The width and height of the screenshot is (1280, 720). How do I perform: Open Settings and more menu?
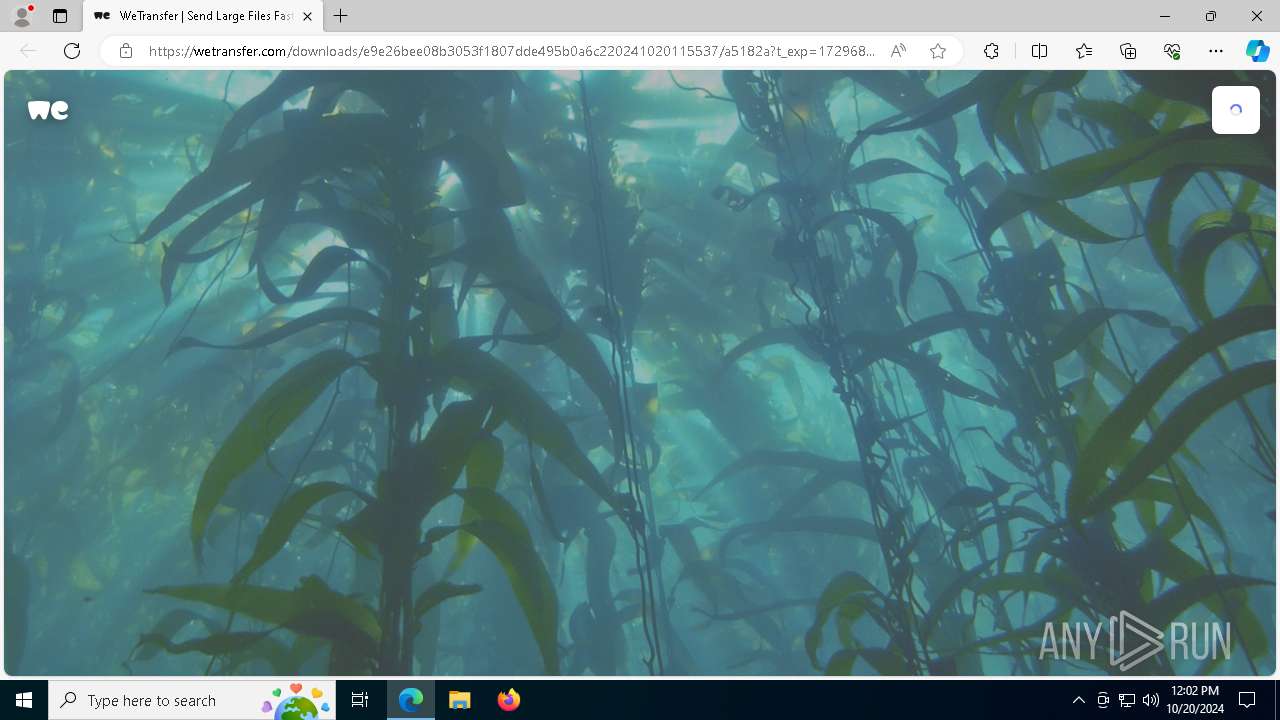pos(1216,51)
